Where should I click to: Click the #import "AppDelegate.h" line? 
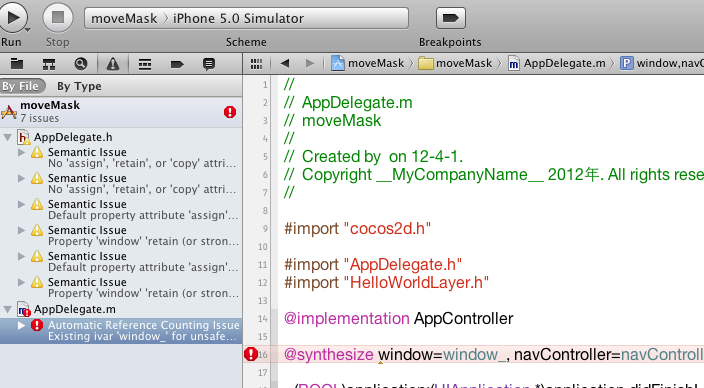373,265
